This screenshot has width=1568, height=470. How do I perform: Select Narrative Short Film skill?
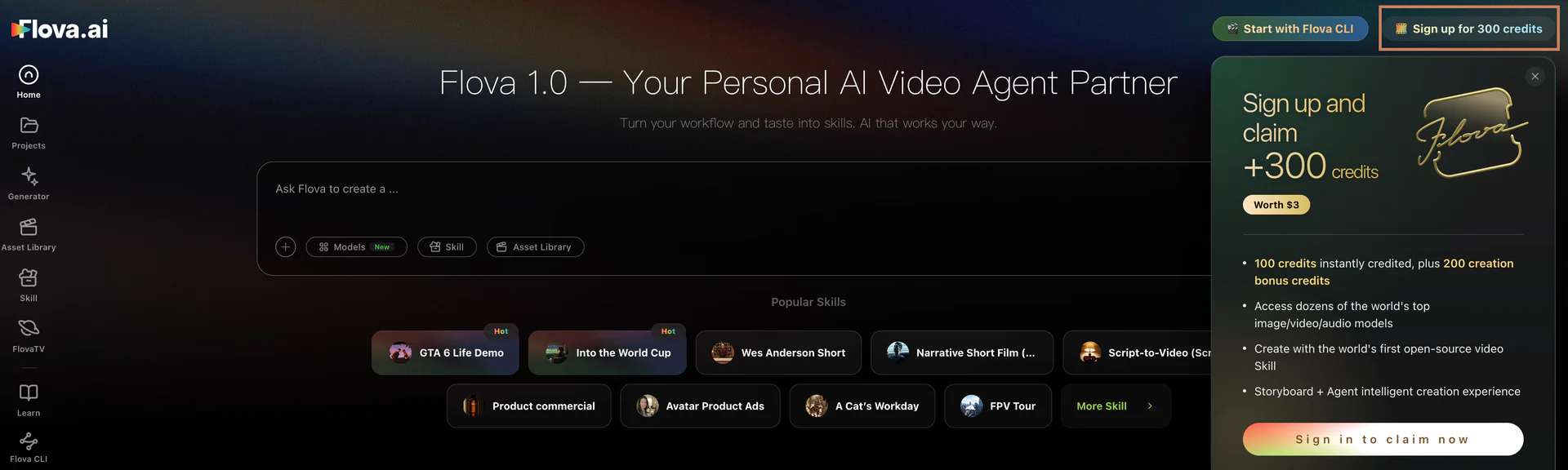tap(962, 352)
